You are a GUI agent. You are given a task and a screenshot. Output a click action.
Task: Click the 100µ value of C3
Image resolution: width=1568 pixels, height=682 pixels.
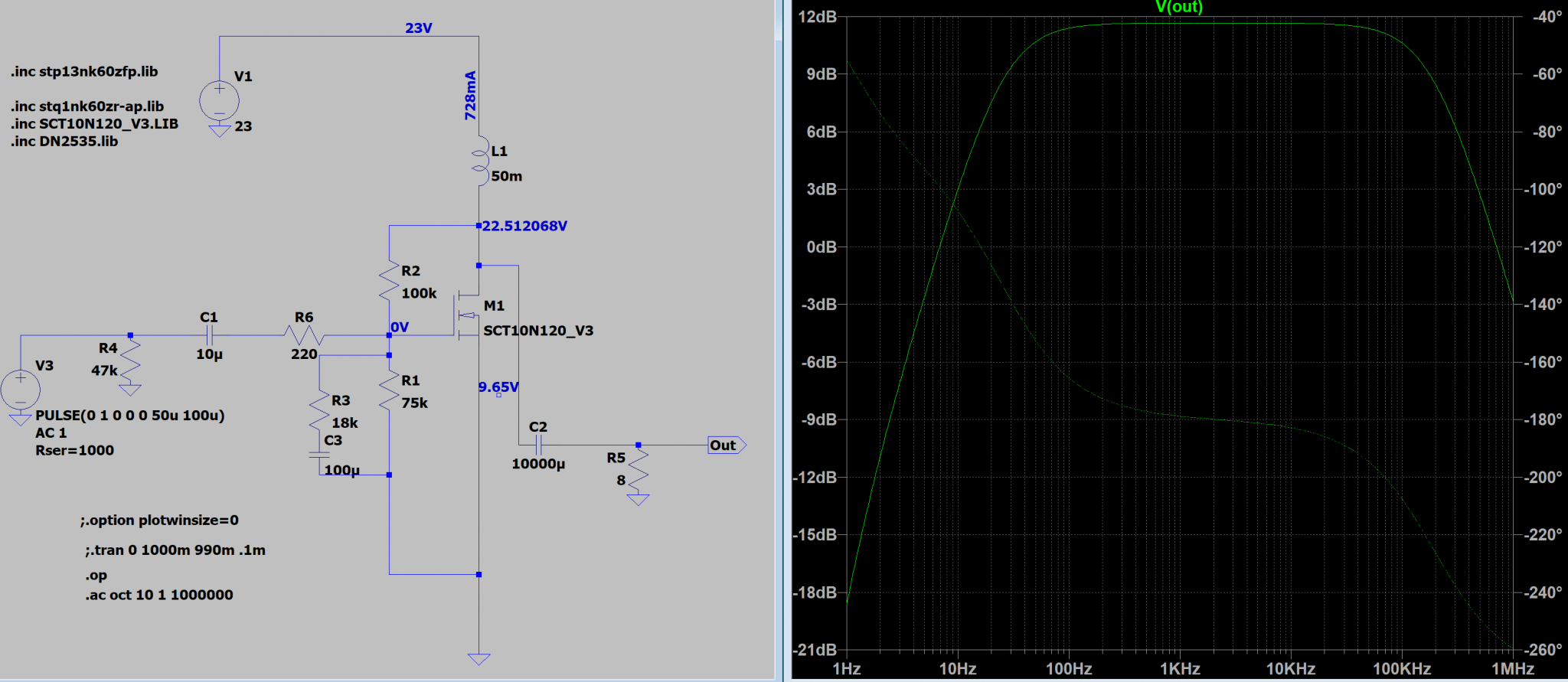pos(341,470)
